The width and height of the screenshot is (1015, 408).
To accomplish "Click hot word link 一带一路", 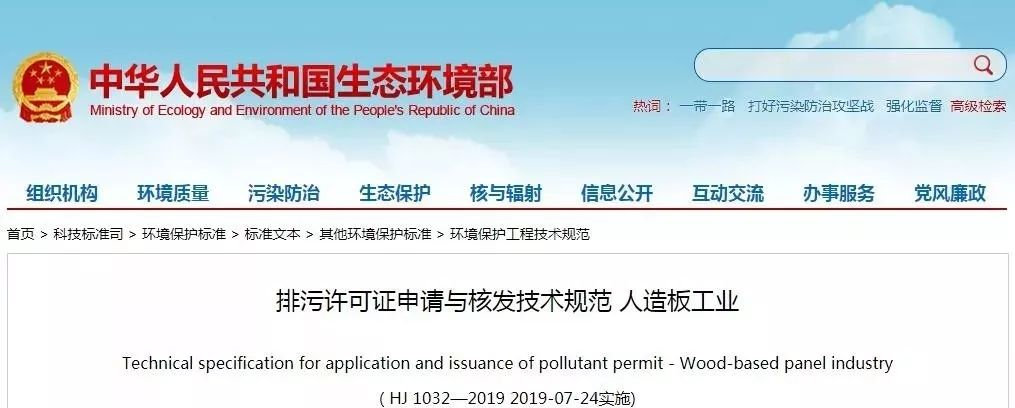I will tap(707, 106).
